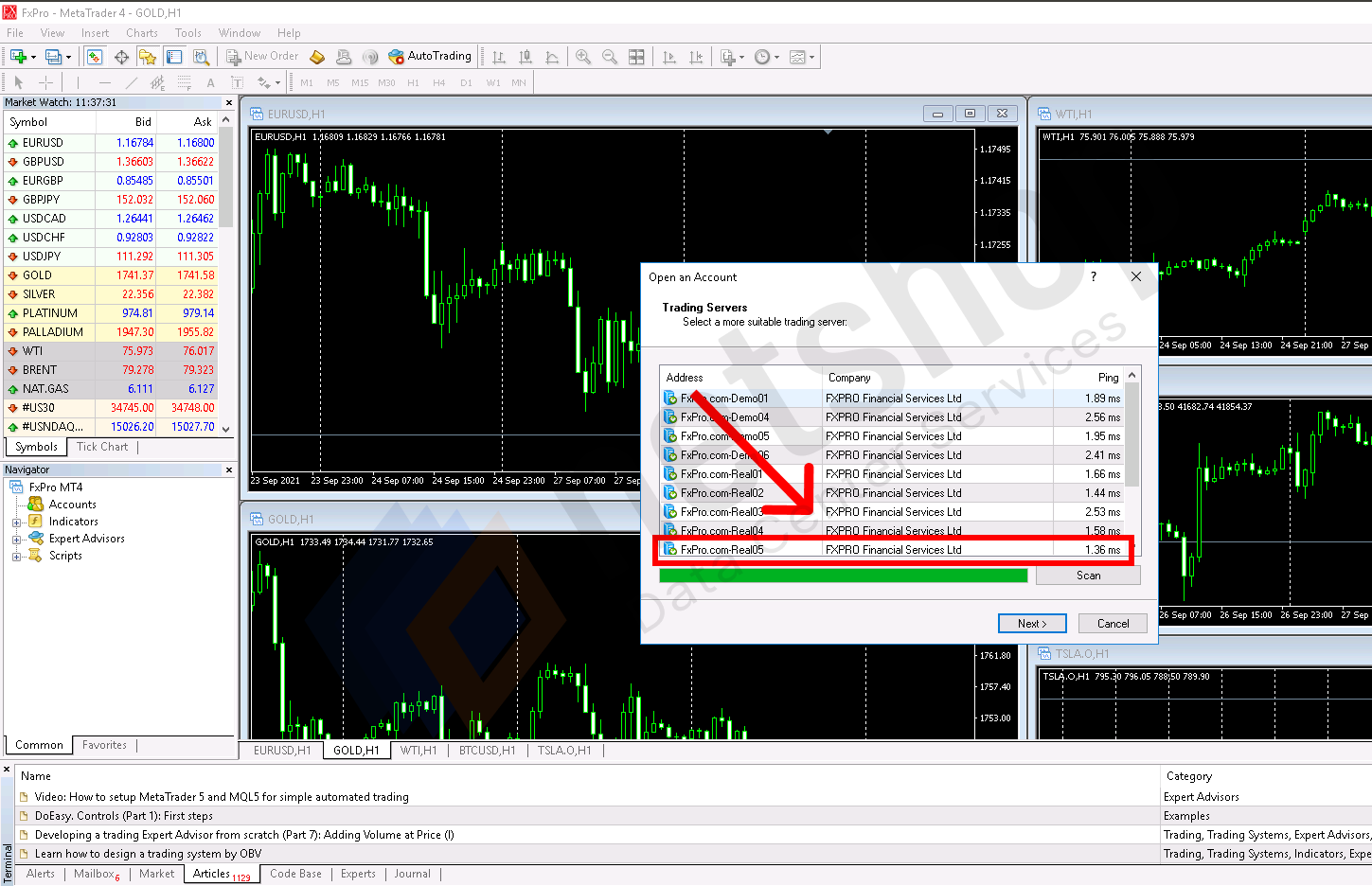Select FxPro.com-Real05 server row

point(893,550)
